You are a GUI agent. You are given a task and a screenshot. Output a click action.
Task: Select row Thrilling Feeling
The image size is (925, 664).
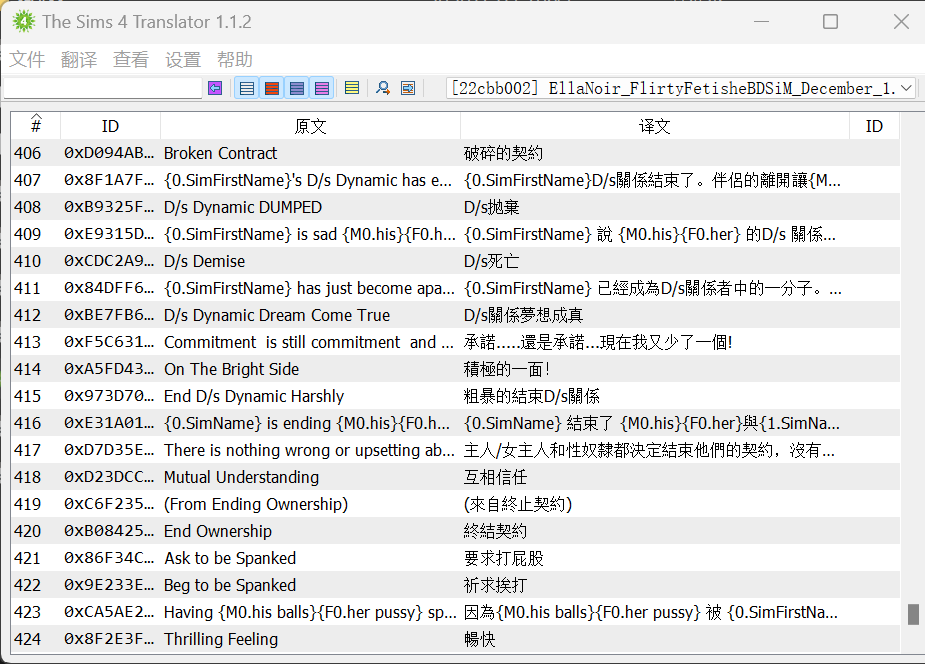455,639
